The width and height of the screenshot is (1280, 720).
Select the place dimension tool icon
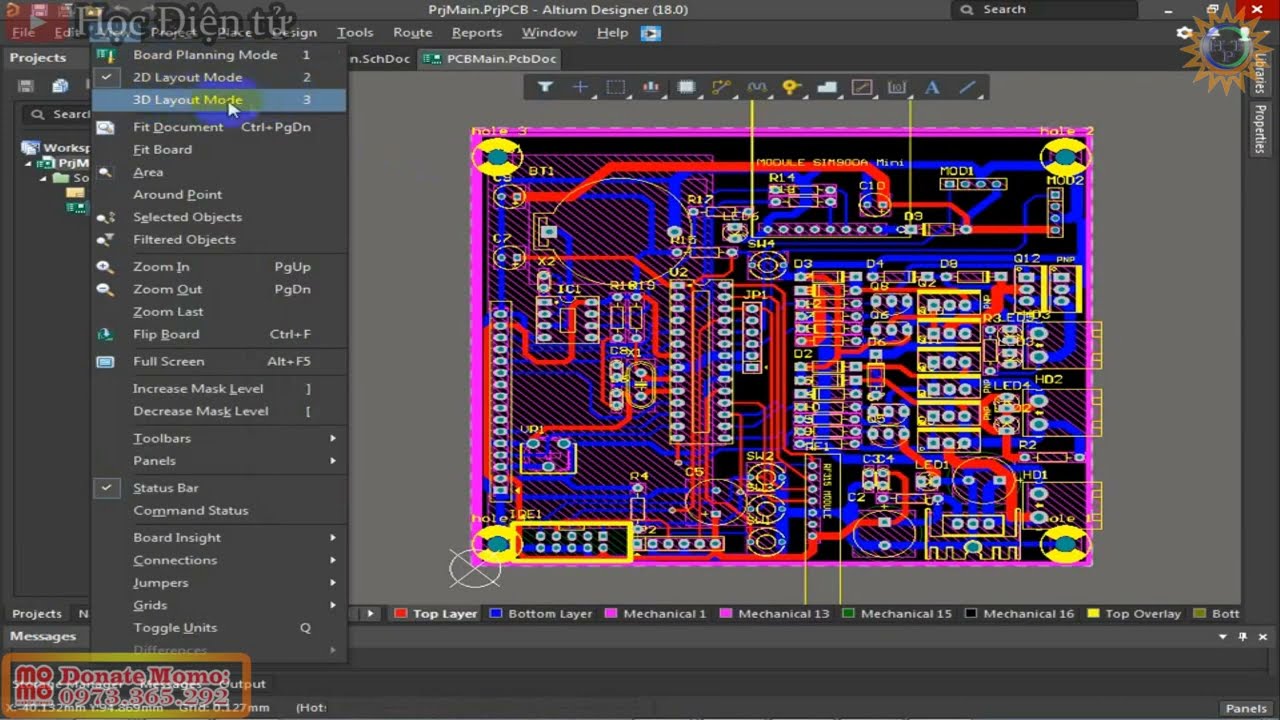897,87
